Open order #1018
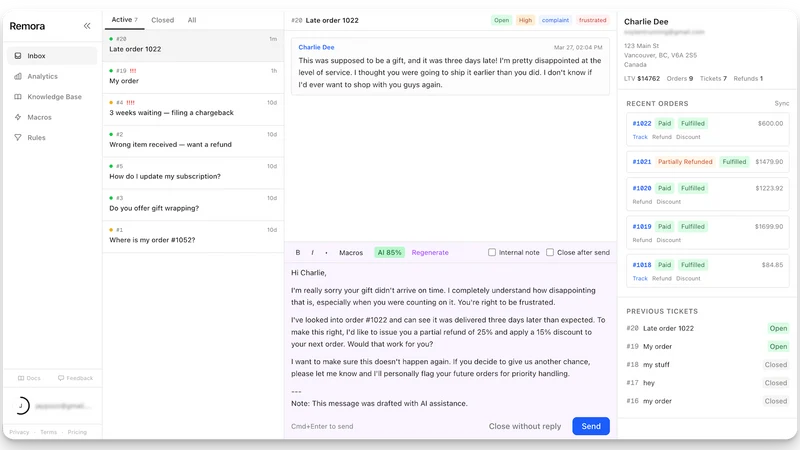Image resolution: width=800 pixels, height=450 pixels. coord(642,265)
